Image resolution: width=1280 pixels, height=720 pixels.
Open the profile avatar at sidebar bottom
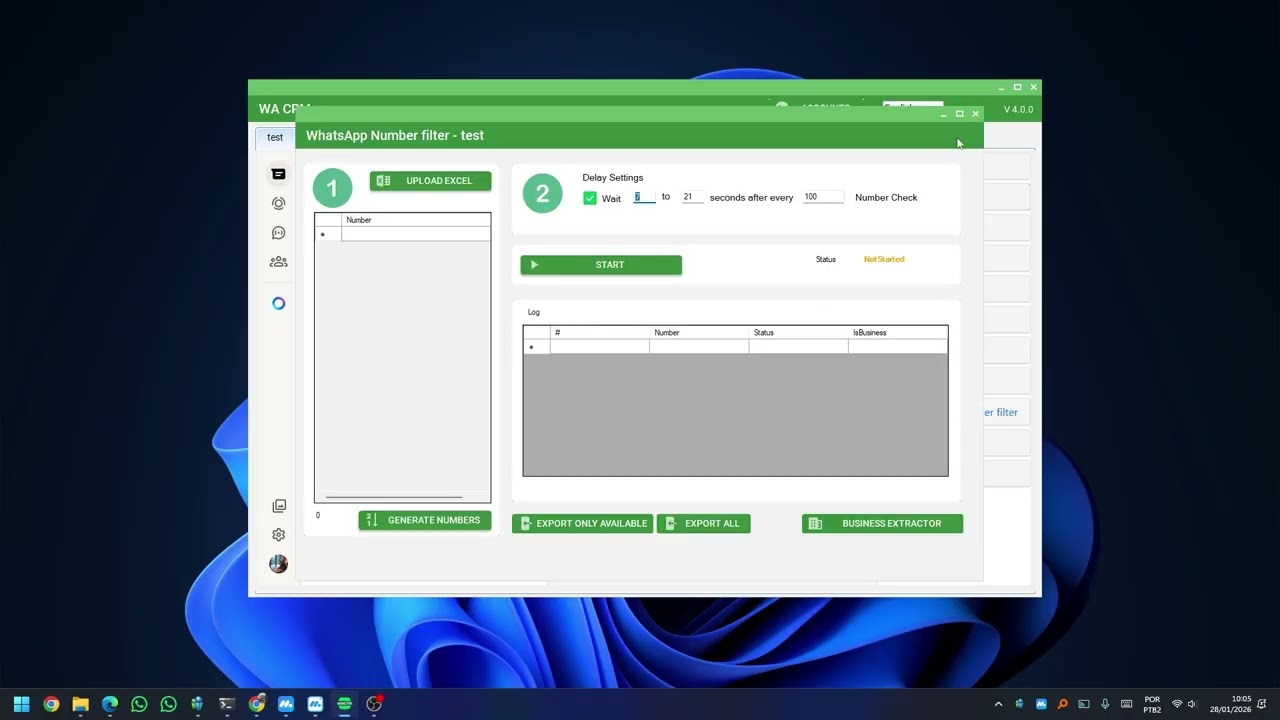278,564
